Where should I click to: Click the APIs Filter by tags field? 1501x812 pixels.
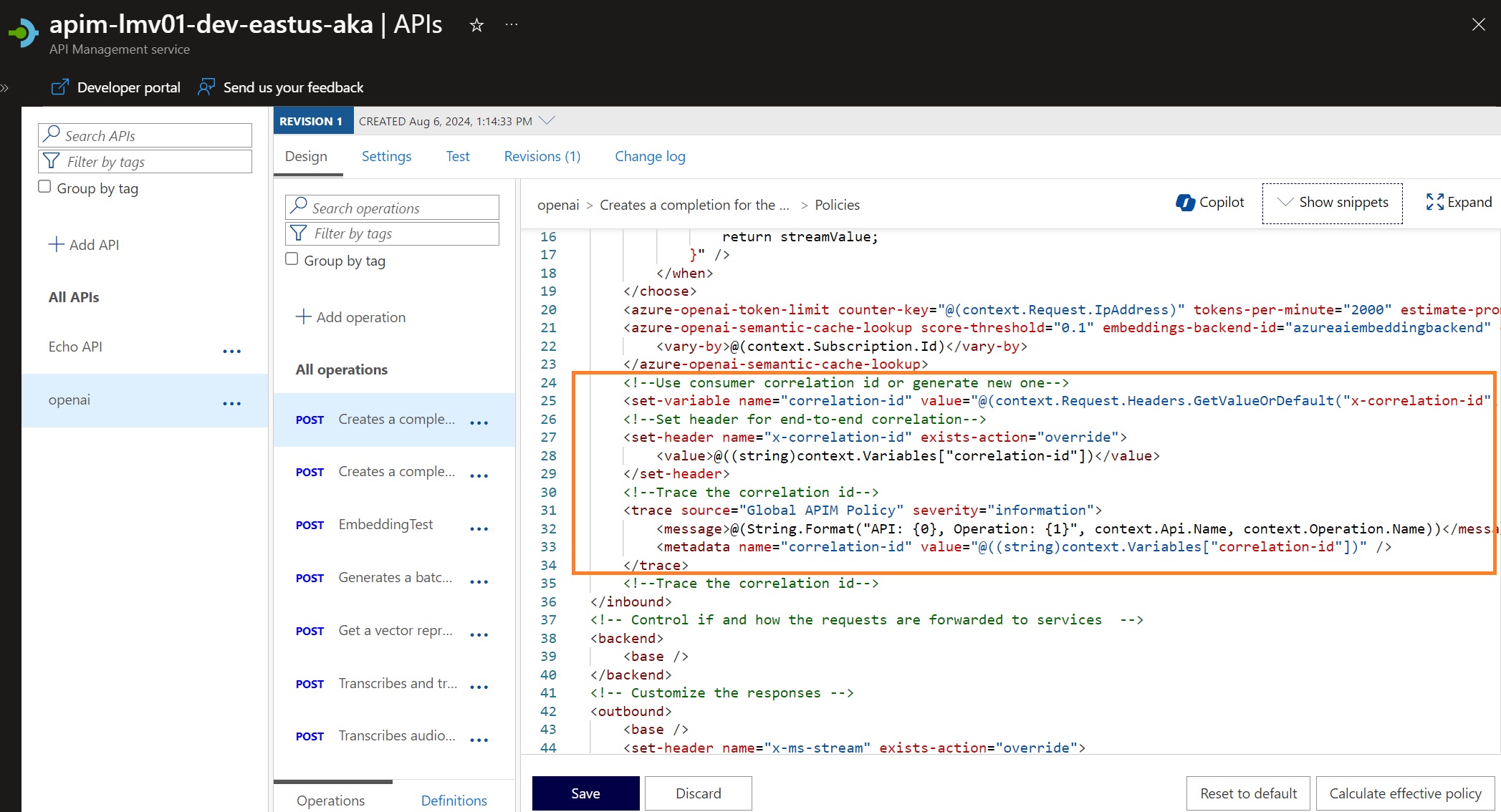tap(145, 161)
